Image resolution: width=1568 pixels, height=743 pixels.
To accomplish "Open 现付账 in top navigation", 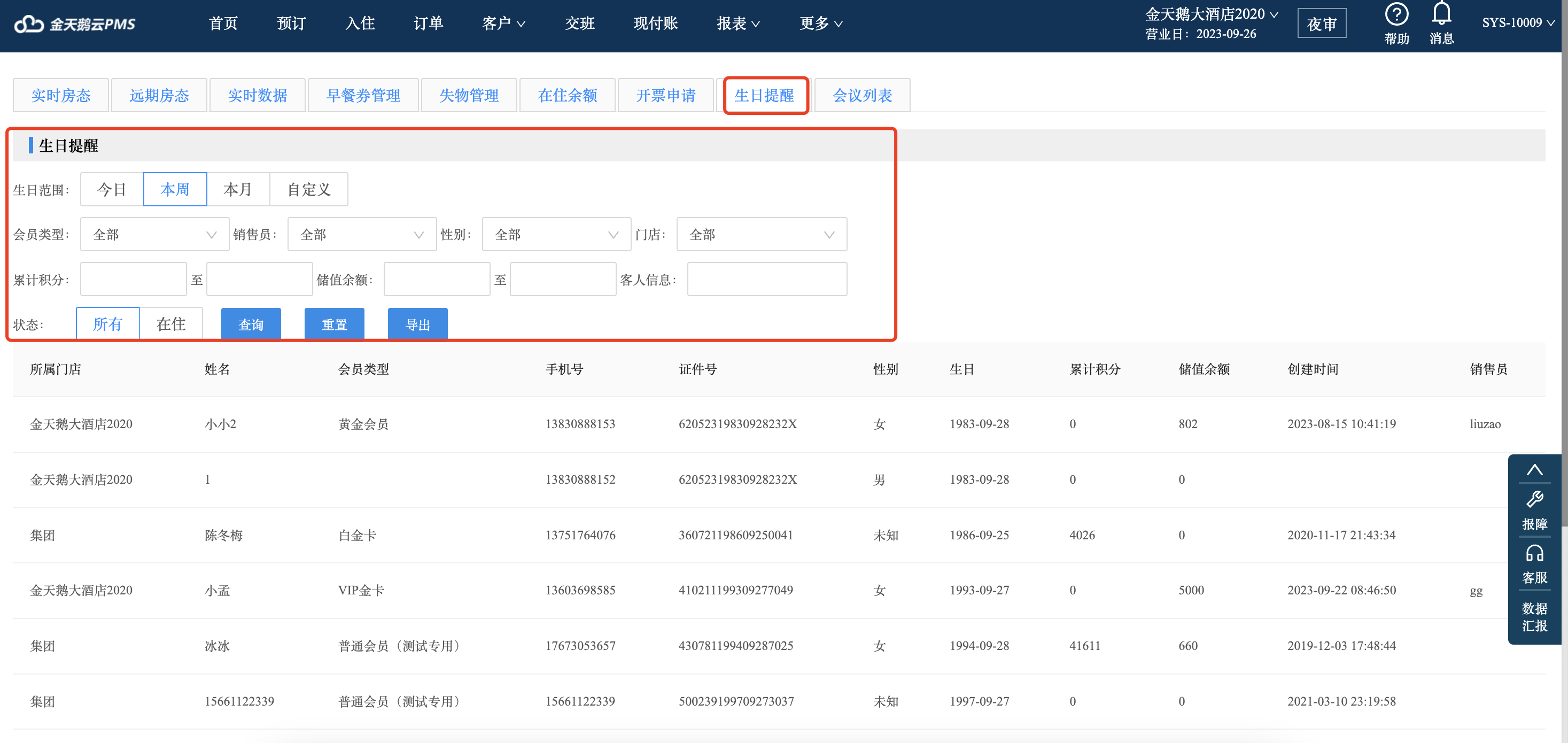I will click(655, 24).
